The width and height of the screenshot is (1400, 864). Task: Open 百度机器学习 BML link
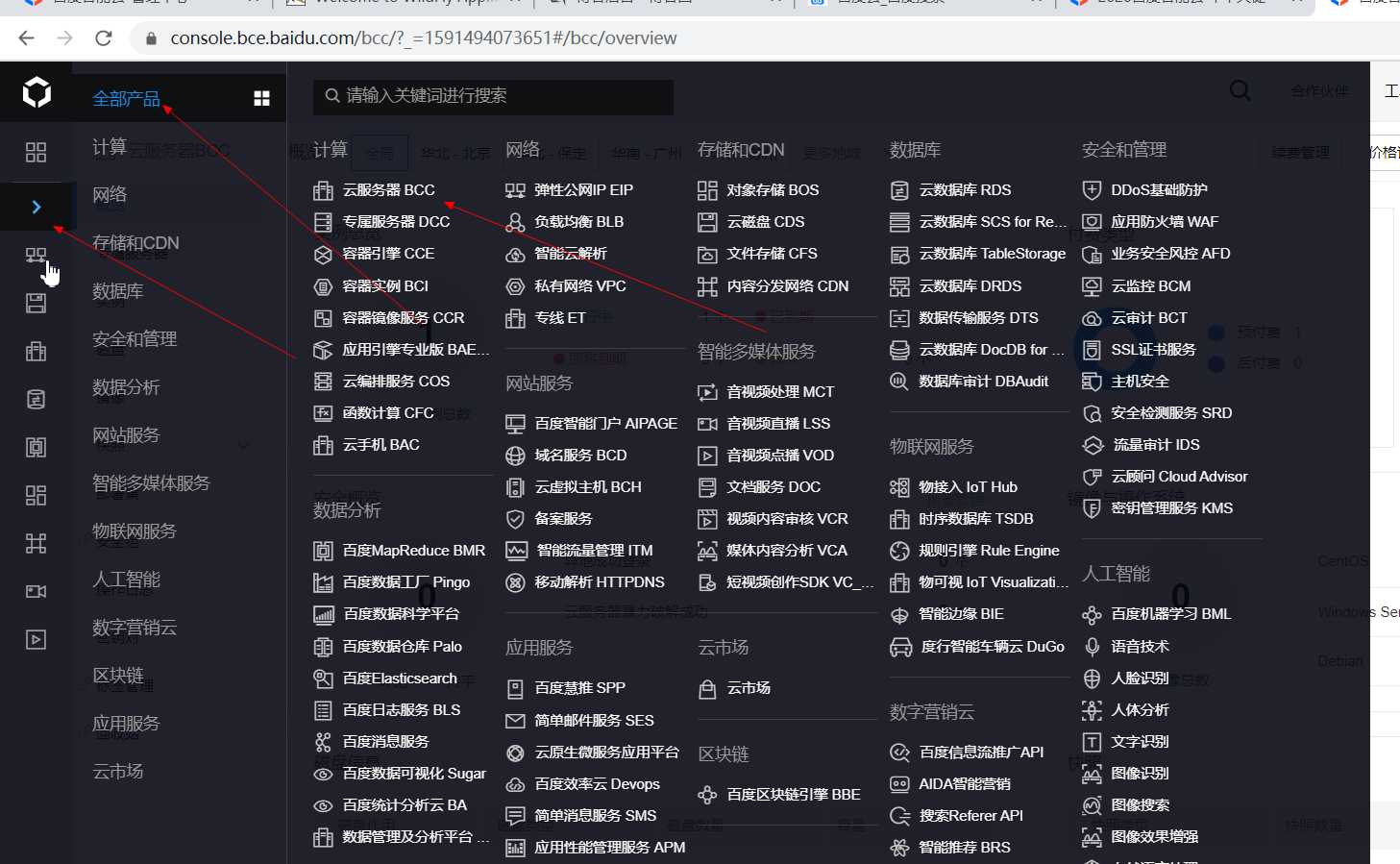(1171, 614)
